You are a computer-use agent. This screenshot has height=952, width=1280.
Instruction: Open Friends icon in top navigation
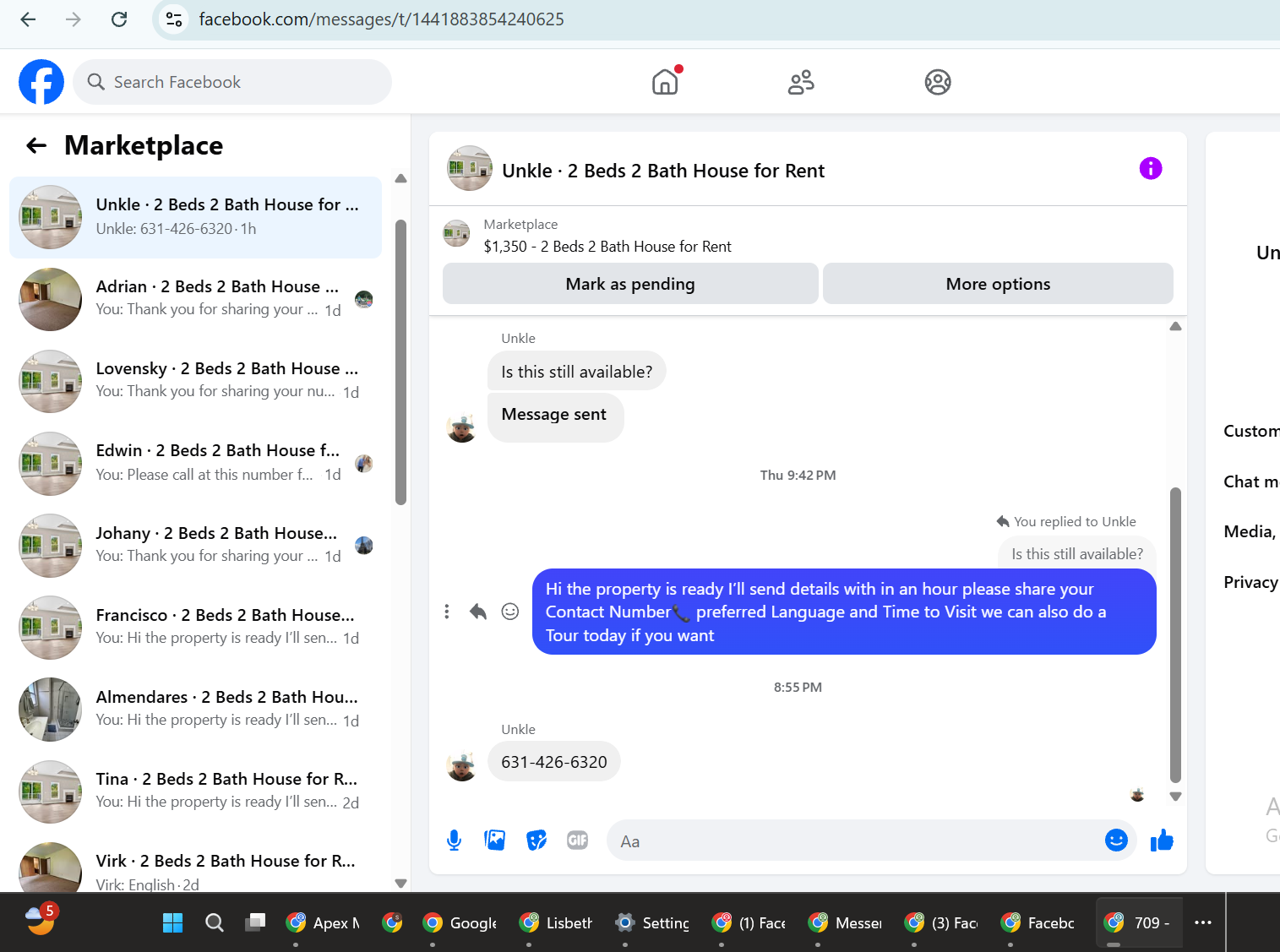coord(801,82)
